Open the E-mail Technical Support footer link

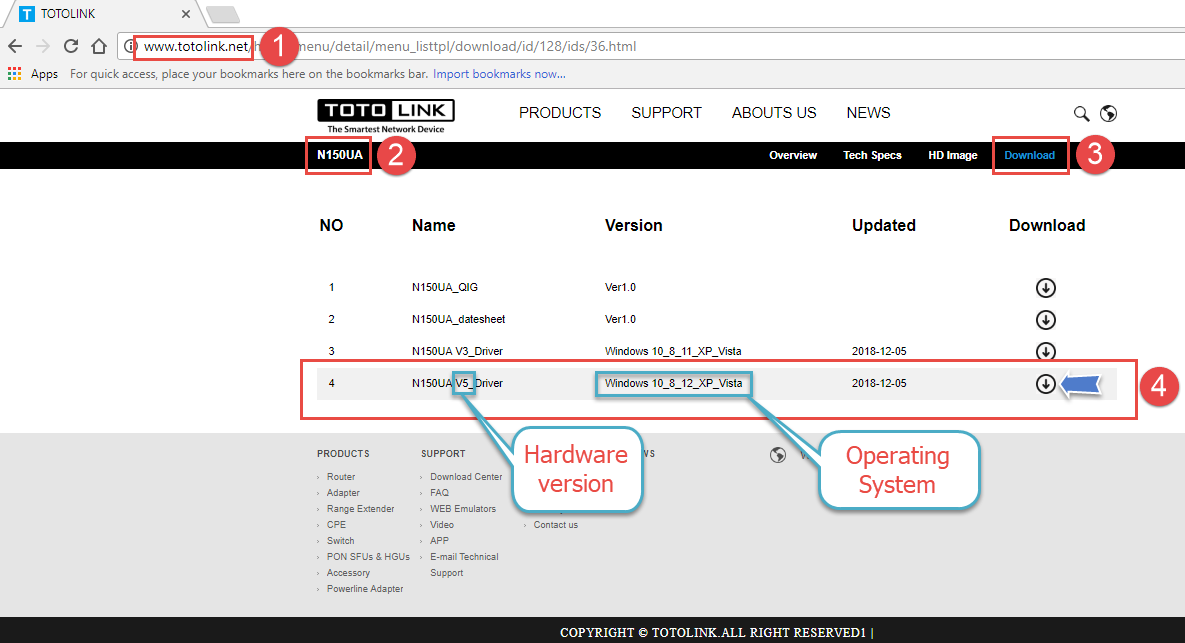(x=464, y=564)
